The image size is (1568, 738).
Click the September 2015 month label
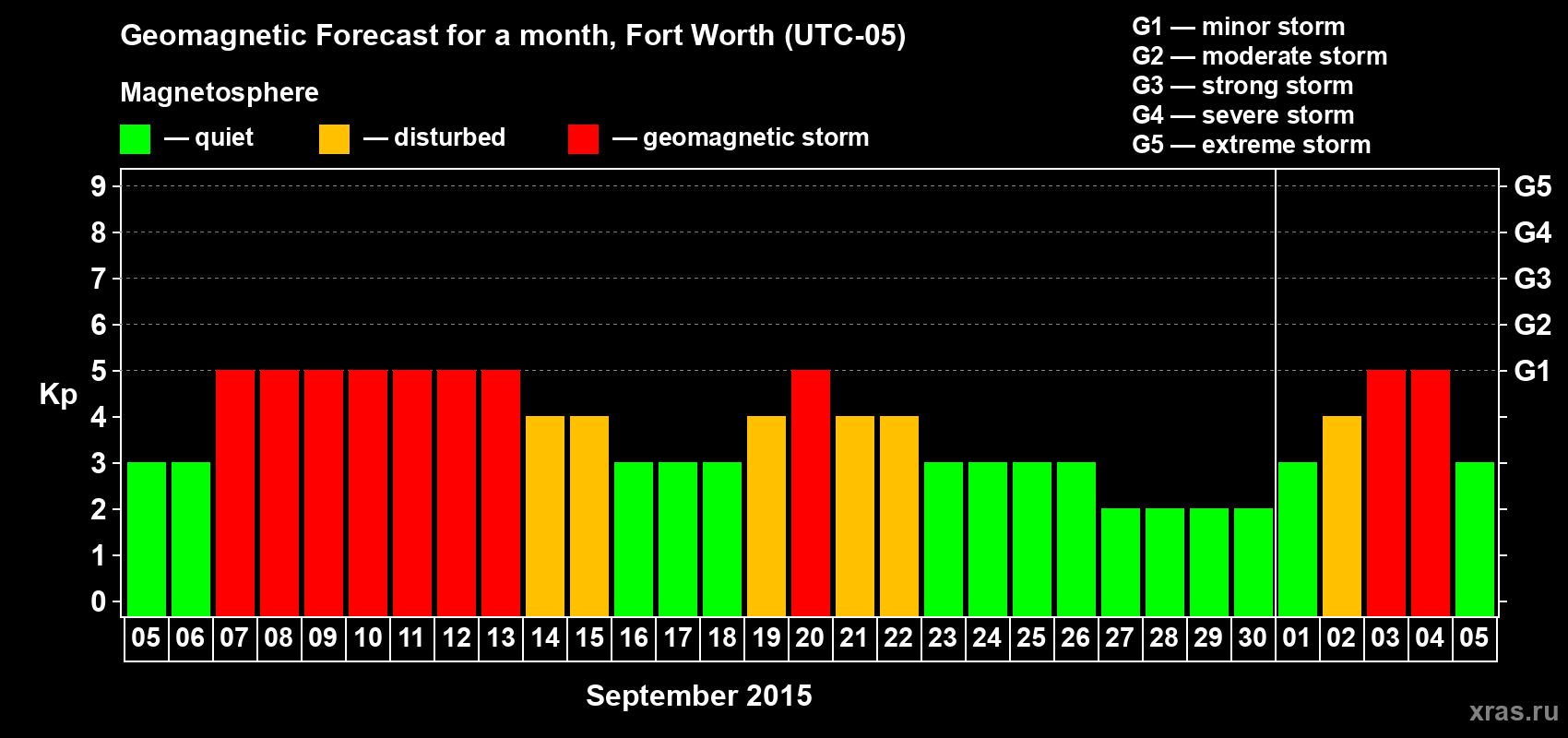(699, 696)
